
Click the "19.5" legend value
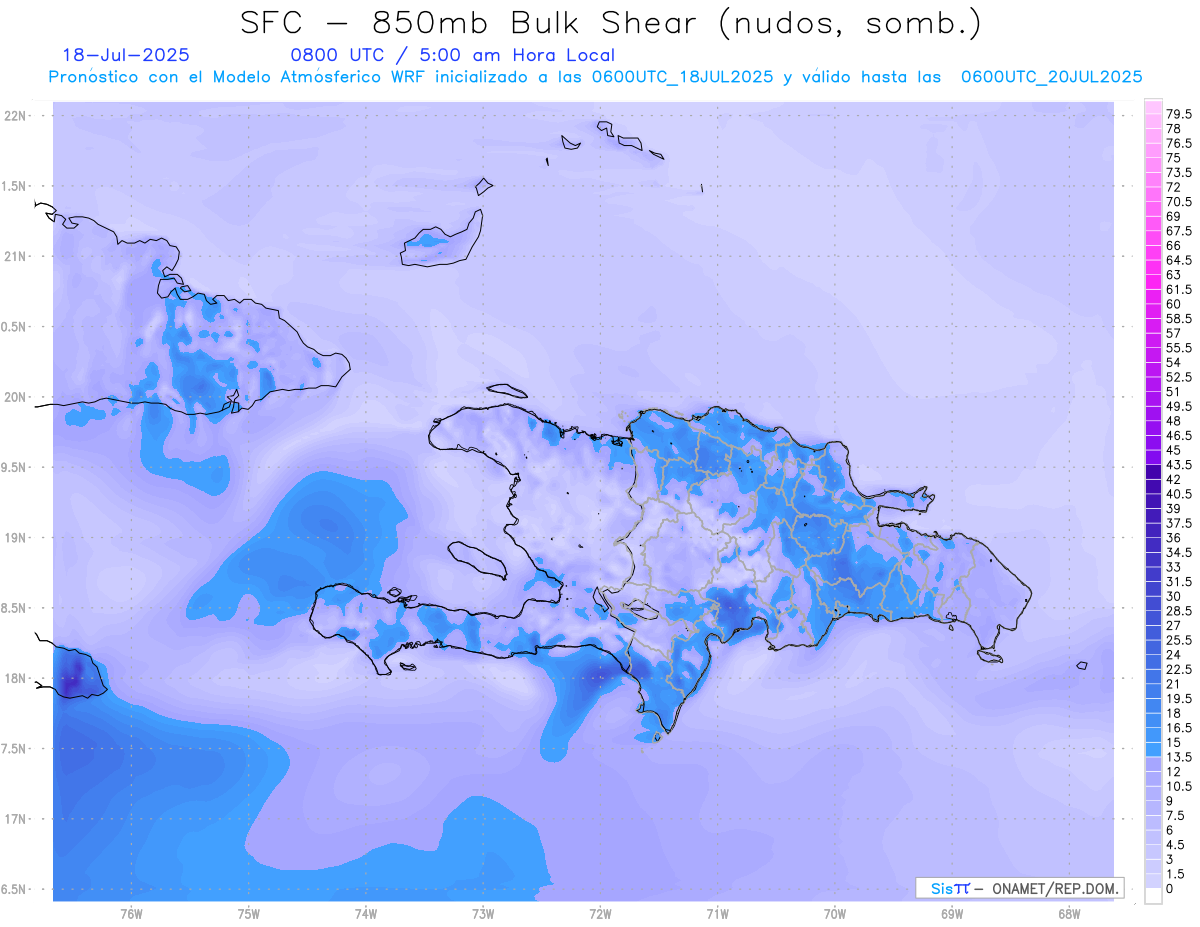1178,698
